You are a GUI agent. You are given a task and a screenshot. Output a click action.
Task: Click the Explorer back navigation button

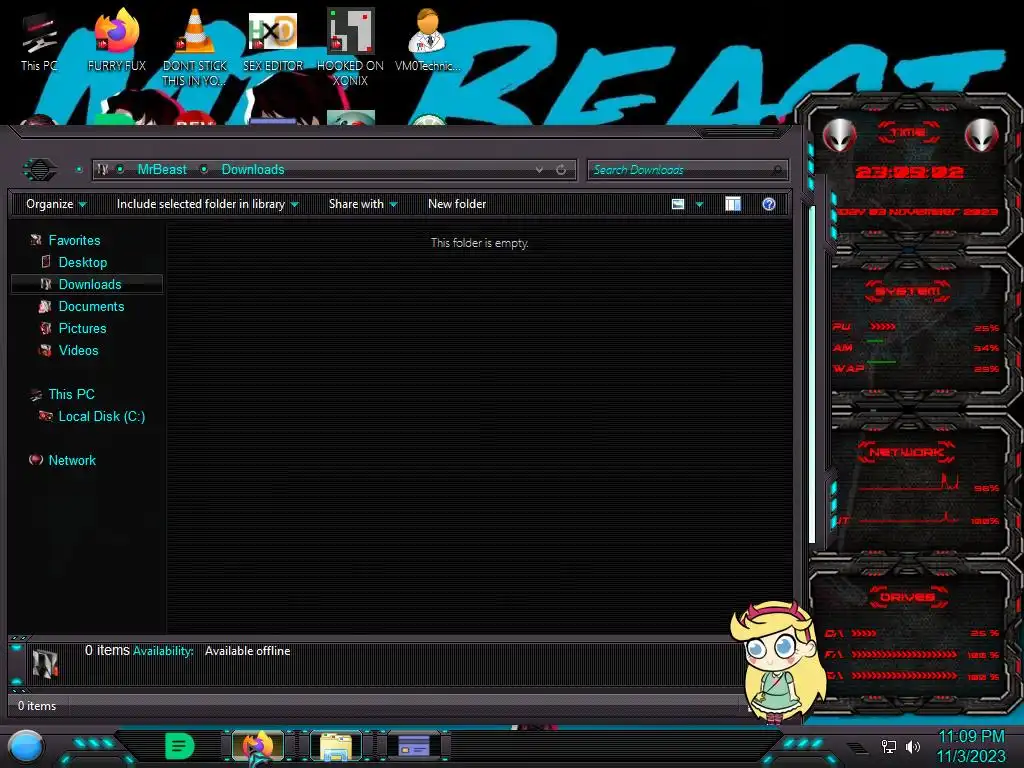40,170
